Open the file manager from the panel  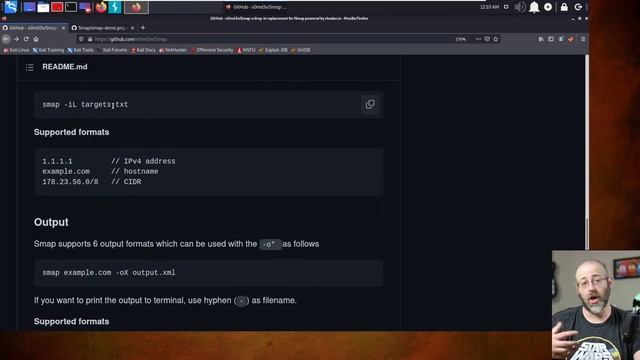coord(43,7)
